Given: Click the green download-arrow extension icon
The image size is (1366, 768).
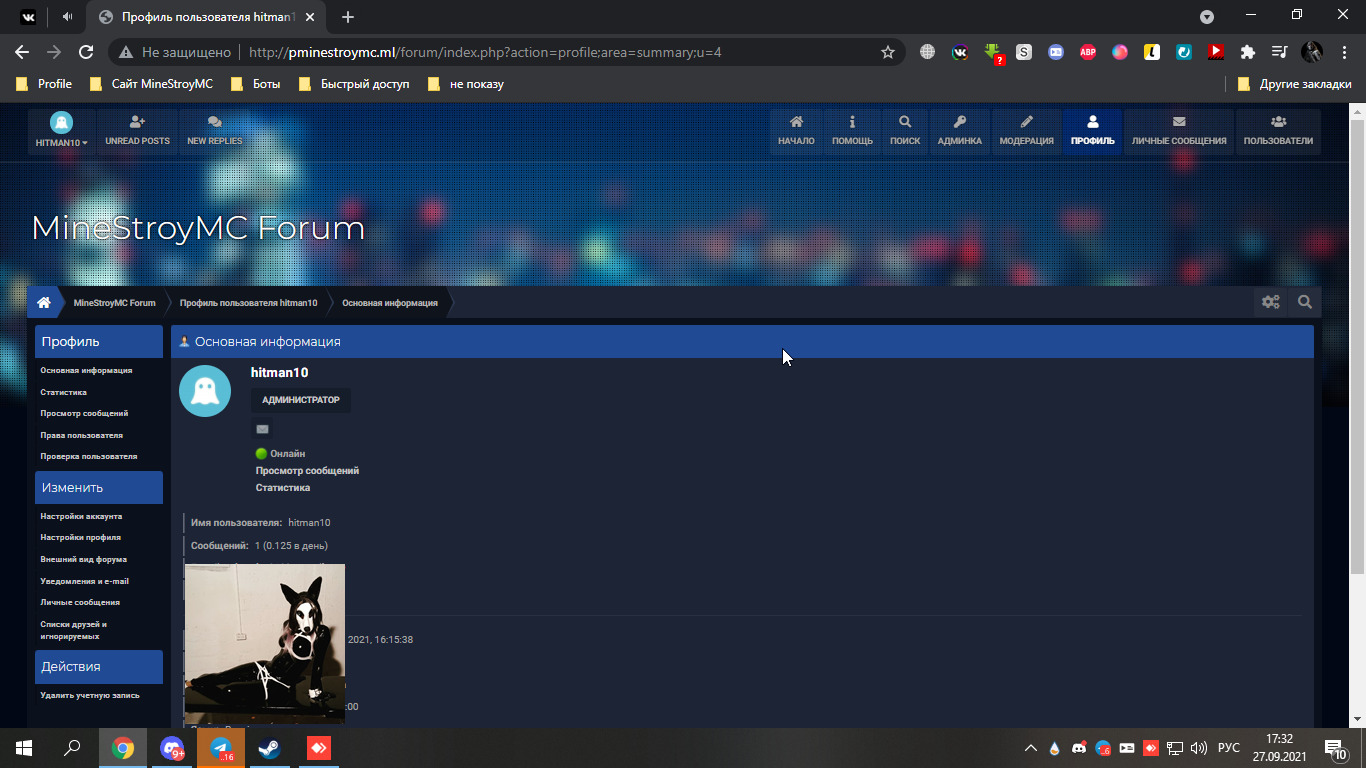Looking at the screenshot, I should pyautogui.click(x=992, y=52).
